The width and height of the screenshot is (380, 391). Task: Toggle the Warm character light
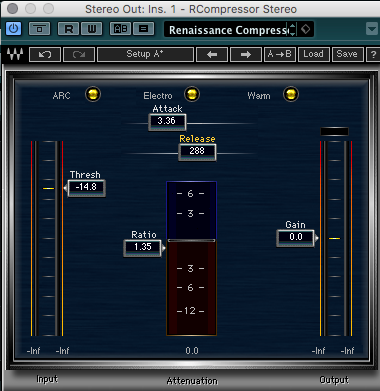(291, 94)
